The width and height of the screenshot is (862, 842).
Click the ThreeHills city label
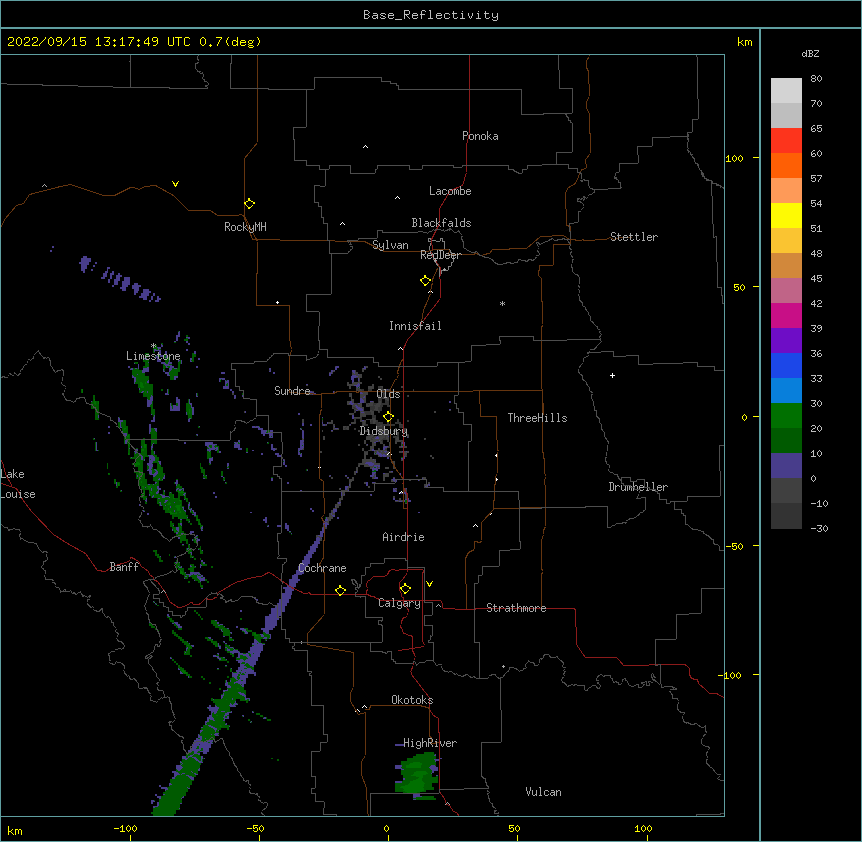tap(537, 418)
